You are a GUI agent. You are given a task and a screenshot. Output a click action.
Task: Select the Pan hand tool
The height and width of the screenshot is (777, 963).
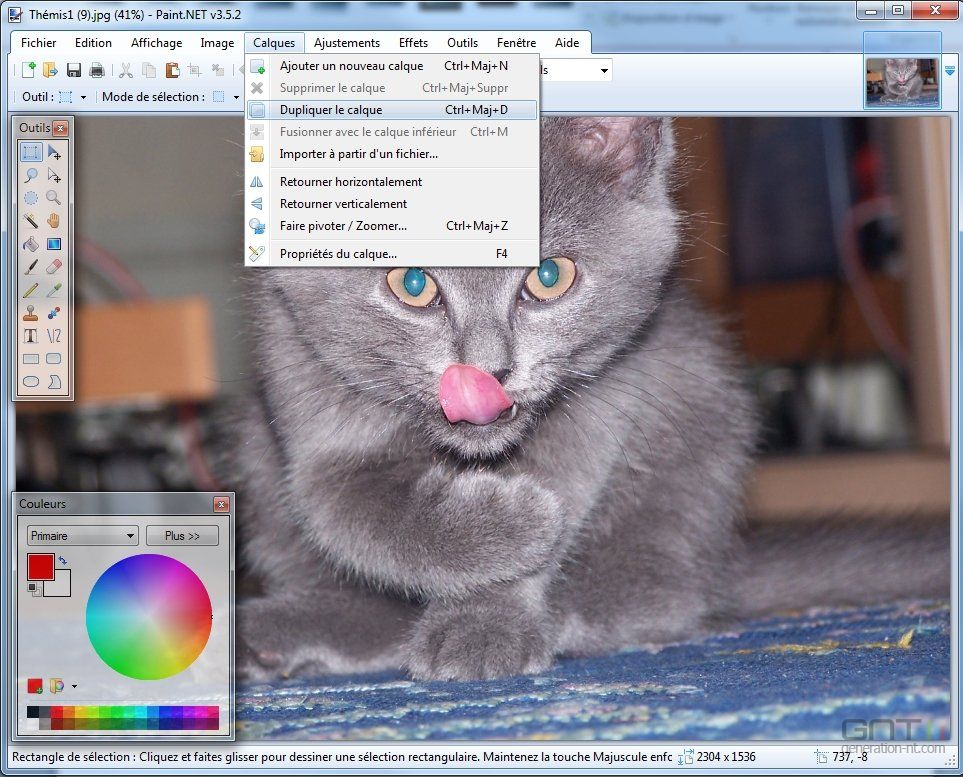tap(54, 221)
